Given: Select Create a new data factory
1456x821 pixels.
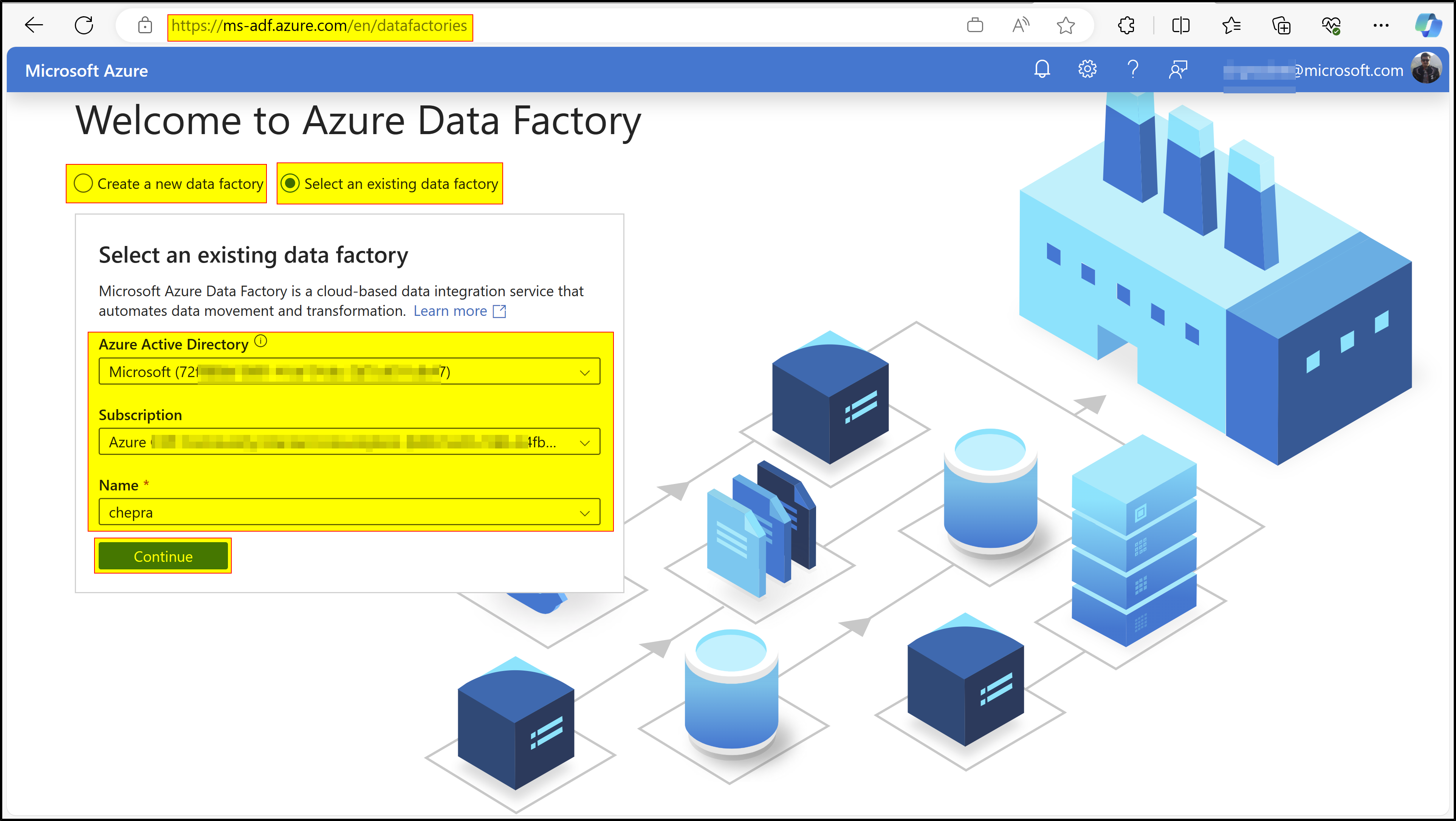Looking at the screenshot, I should [x=83, y=184].
